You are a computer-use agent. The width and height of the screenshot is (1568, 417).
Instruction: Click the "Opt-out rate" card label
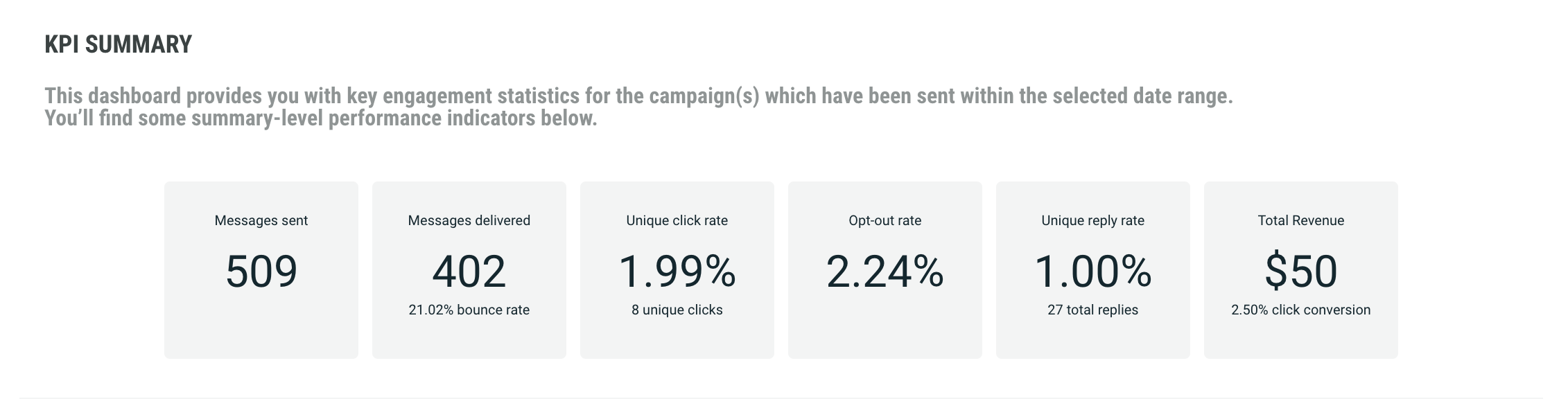[885, 220]
